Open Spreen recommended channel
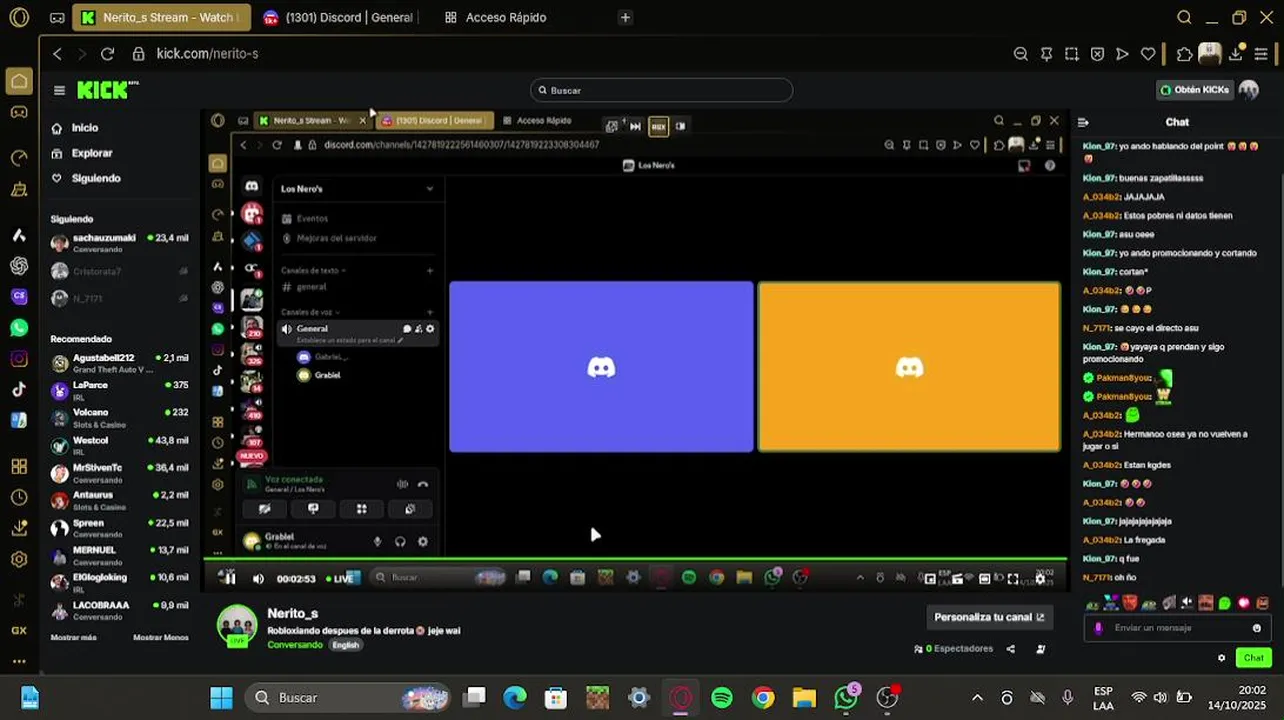The image size is (1284, 720). point(120,528)
